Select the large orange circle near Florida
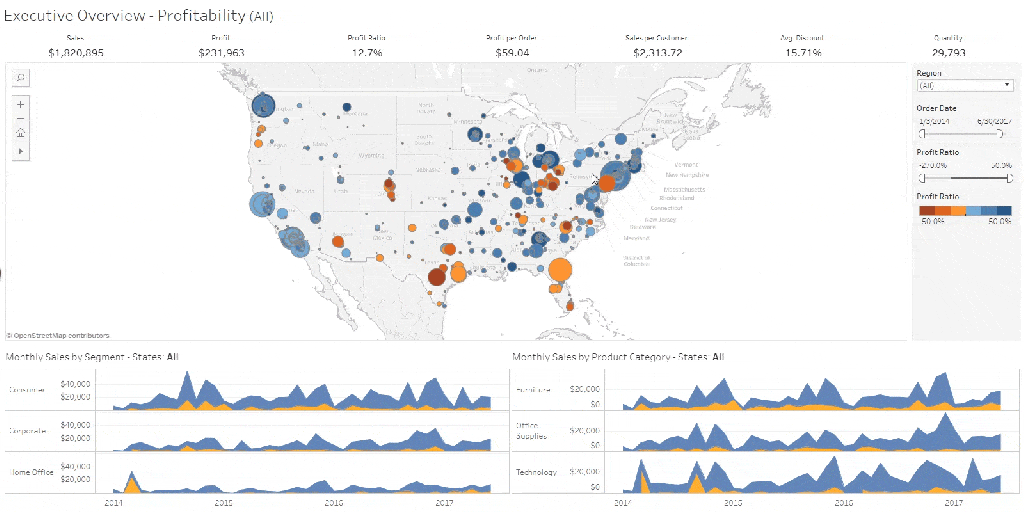This screenshot has height=512, width=1024. [x=560, y=269]
